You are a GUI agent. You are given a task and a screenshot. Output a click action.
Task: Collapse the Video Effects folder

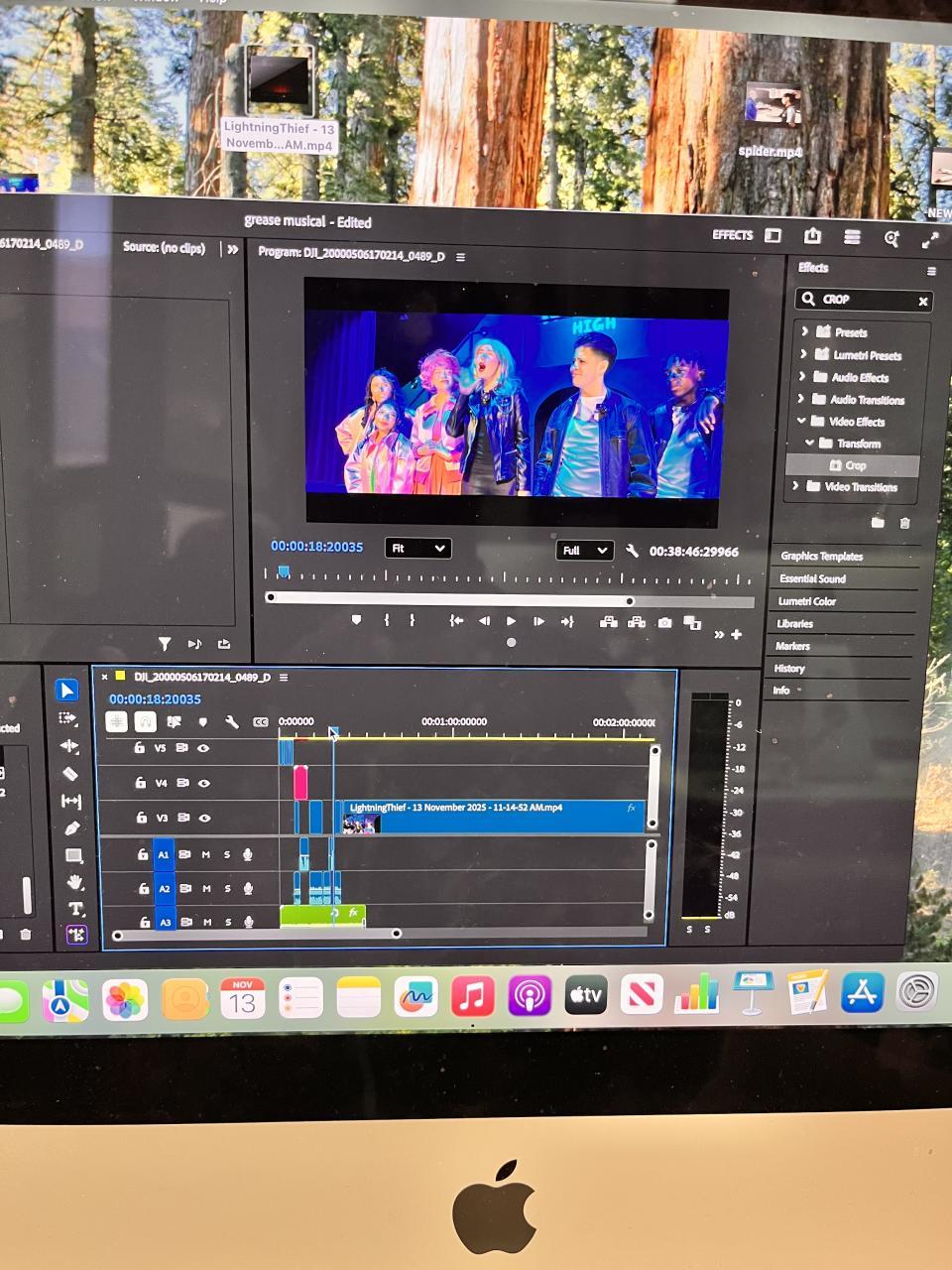(x=801, y=421)
